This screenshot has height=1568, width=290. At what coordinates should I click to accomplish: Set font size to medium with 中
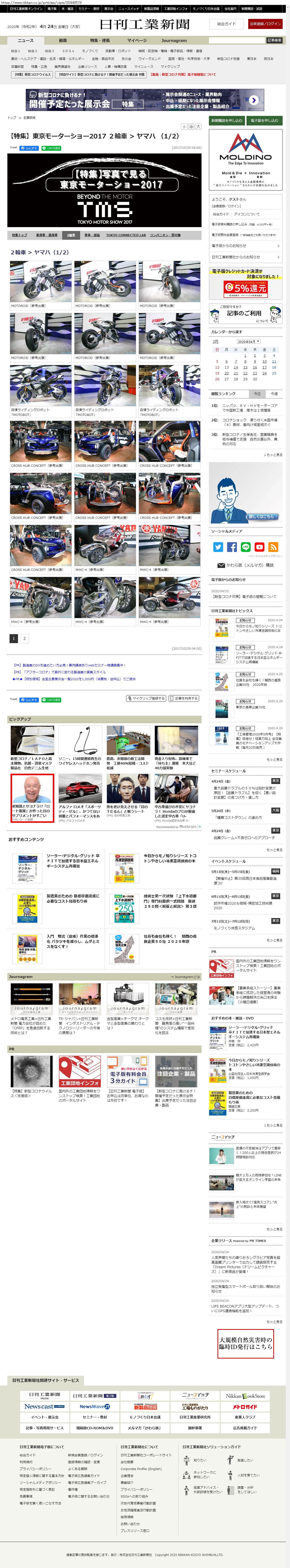[191, 127]
